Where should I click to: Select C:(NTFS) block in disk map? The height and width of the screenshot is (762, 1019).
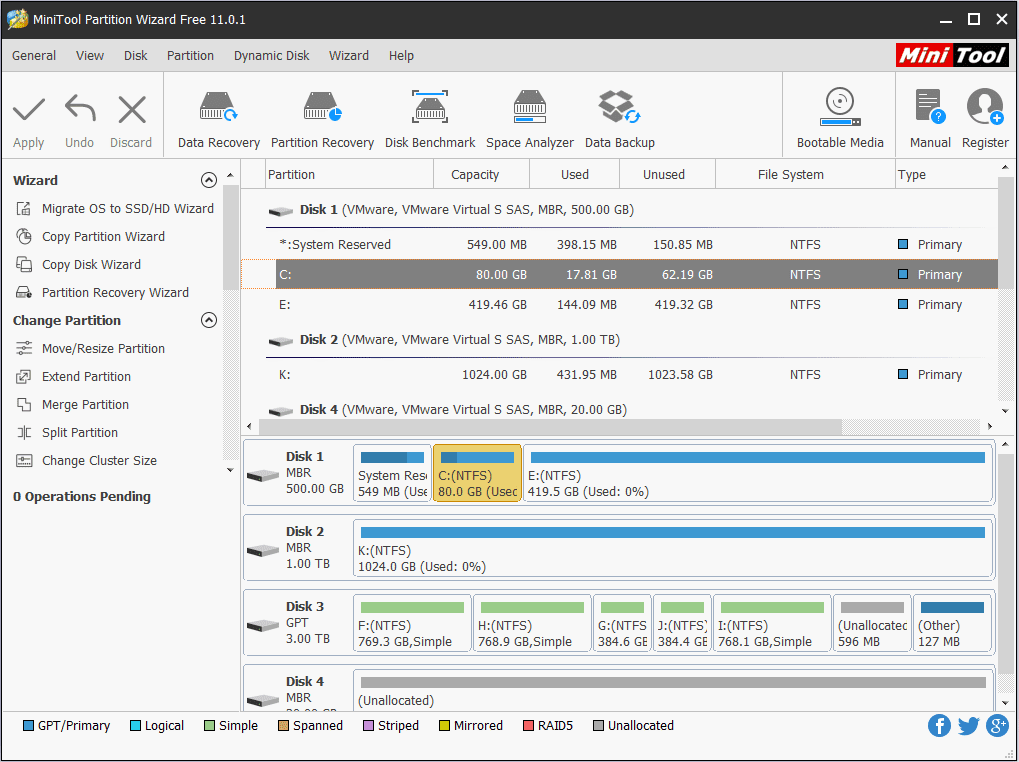point(477,473)
